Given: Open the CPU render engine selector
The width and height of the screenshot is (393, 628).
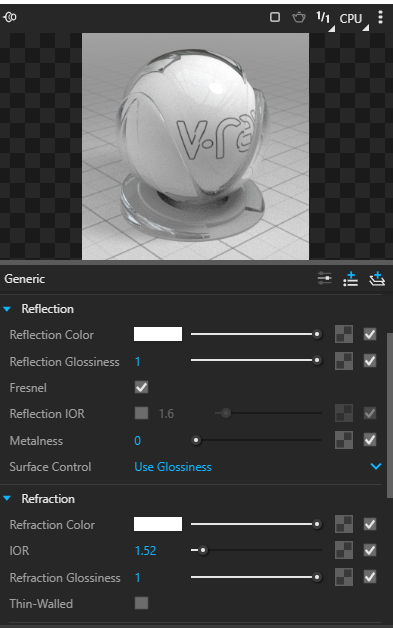Looking at the screenshot, I should pos(354,19).
